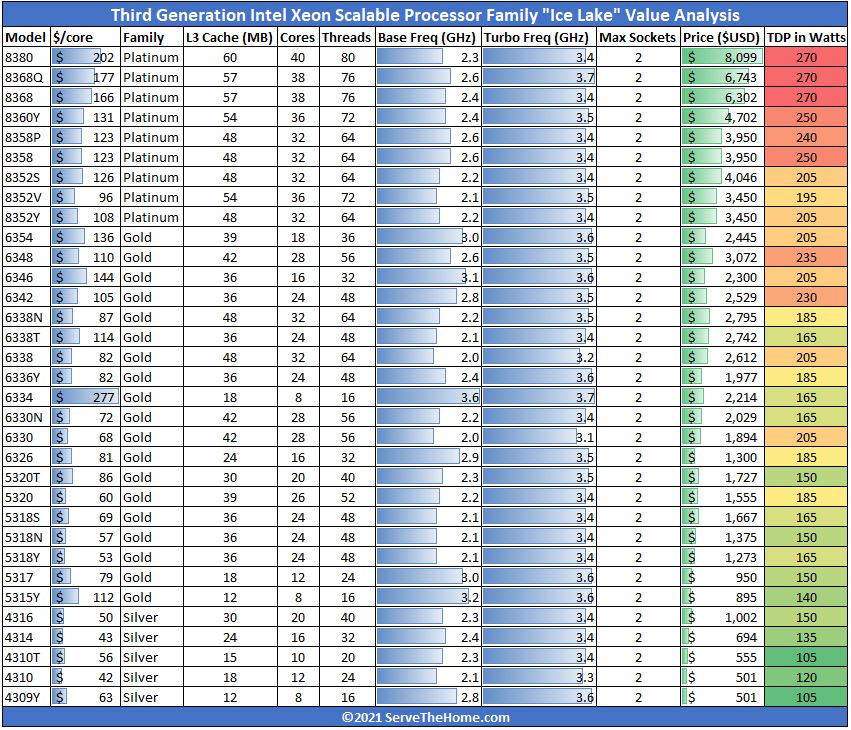Click the ©2021 ServeTheHome.com footer text
Screen dimensions: 851x730
pos(426,718)
